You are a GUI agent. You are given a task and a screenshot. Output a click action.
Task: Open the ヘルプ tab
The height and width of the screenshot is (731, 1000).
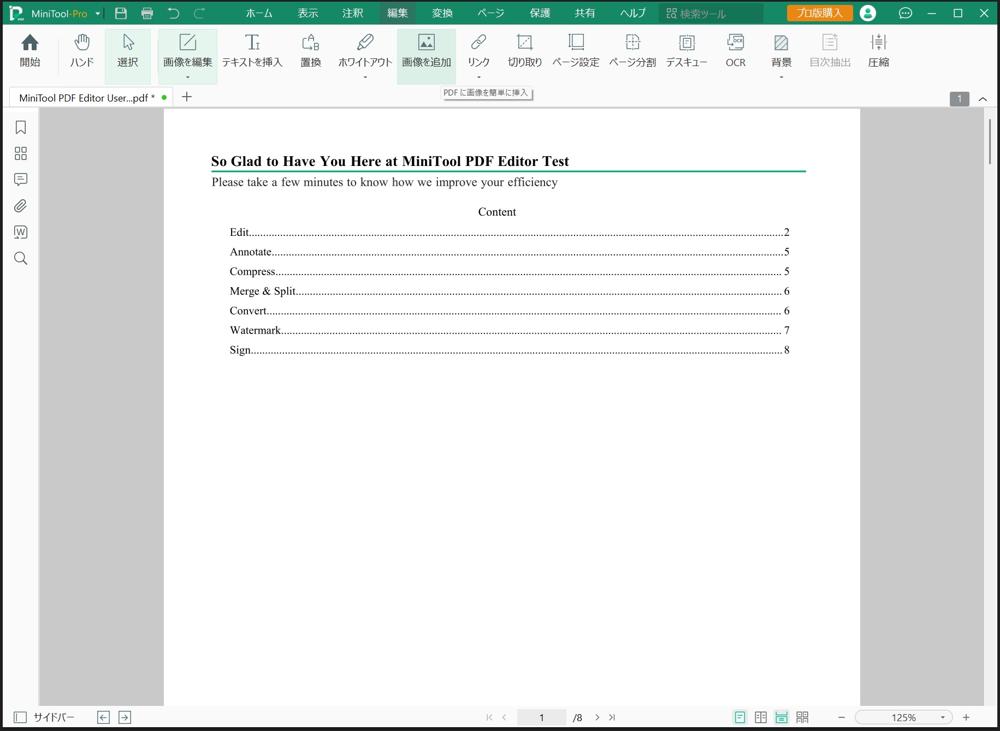633,13
